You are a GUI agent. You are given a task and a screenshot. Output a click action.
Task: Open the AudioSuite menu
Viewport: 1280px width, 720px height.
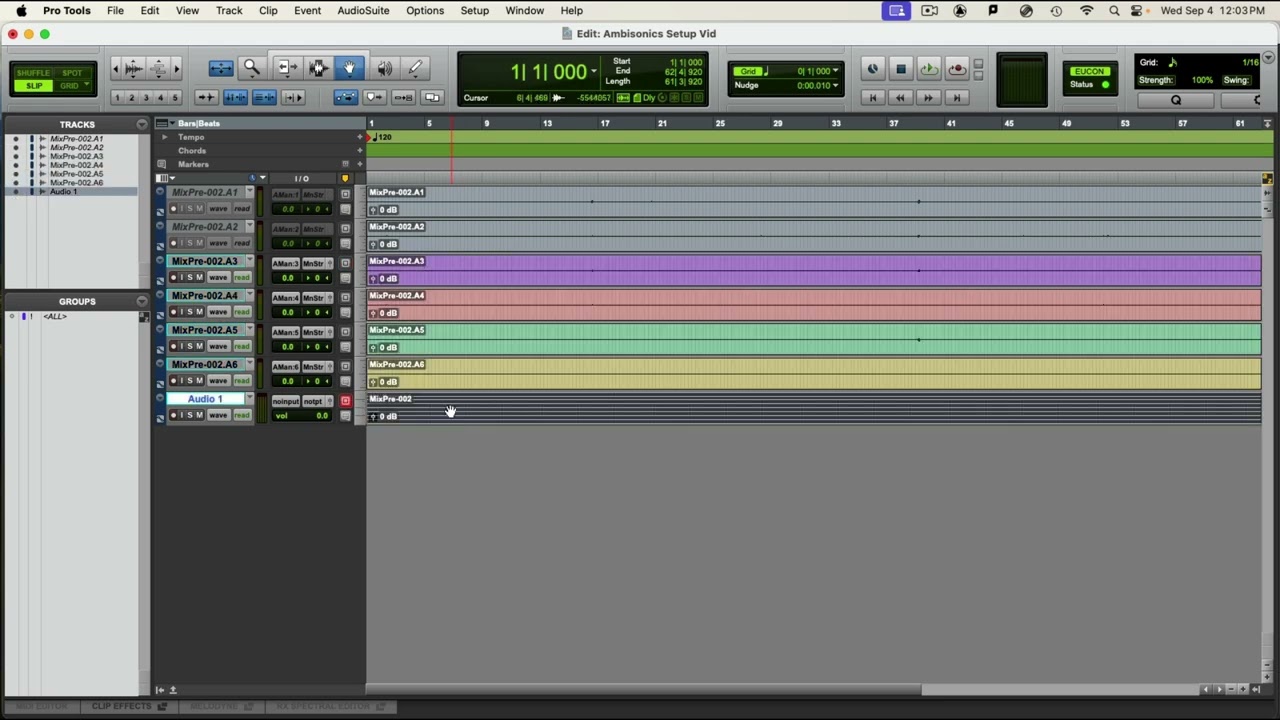tap(363, 10)
